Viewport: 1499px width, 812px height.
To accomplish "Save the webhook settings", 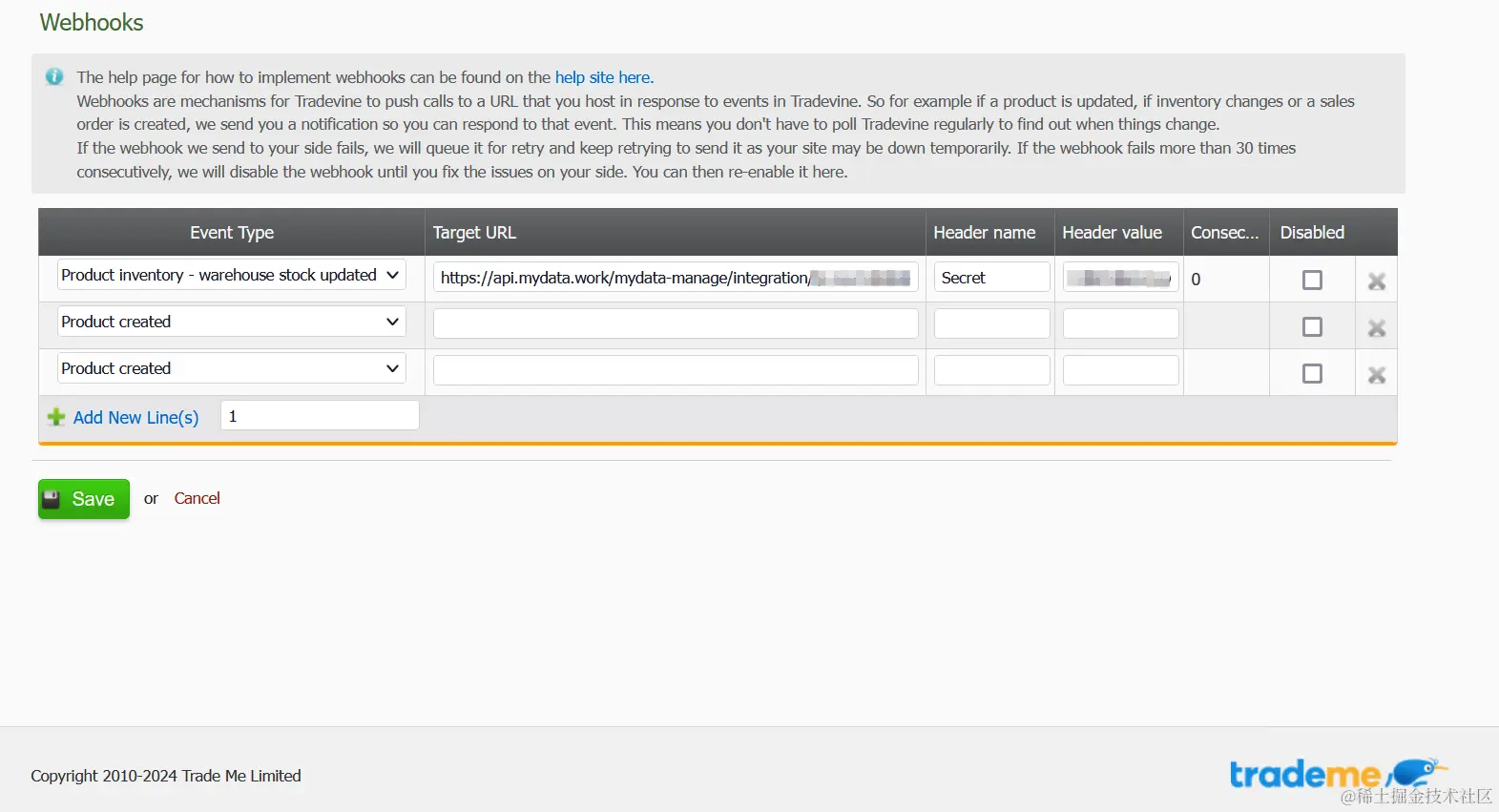I will (x=84, y=499).
